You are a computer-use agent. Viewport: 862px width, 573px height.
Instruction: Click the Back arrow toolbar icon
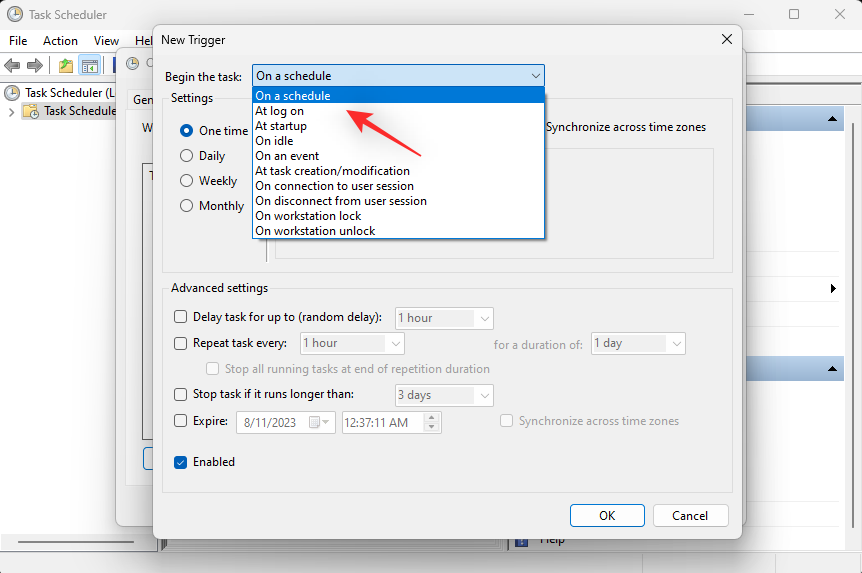point(12,66)
